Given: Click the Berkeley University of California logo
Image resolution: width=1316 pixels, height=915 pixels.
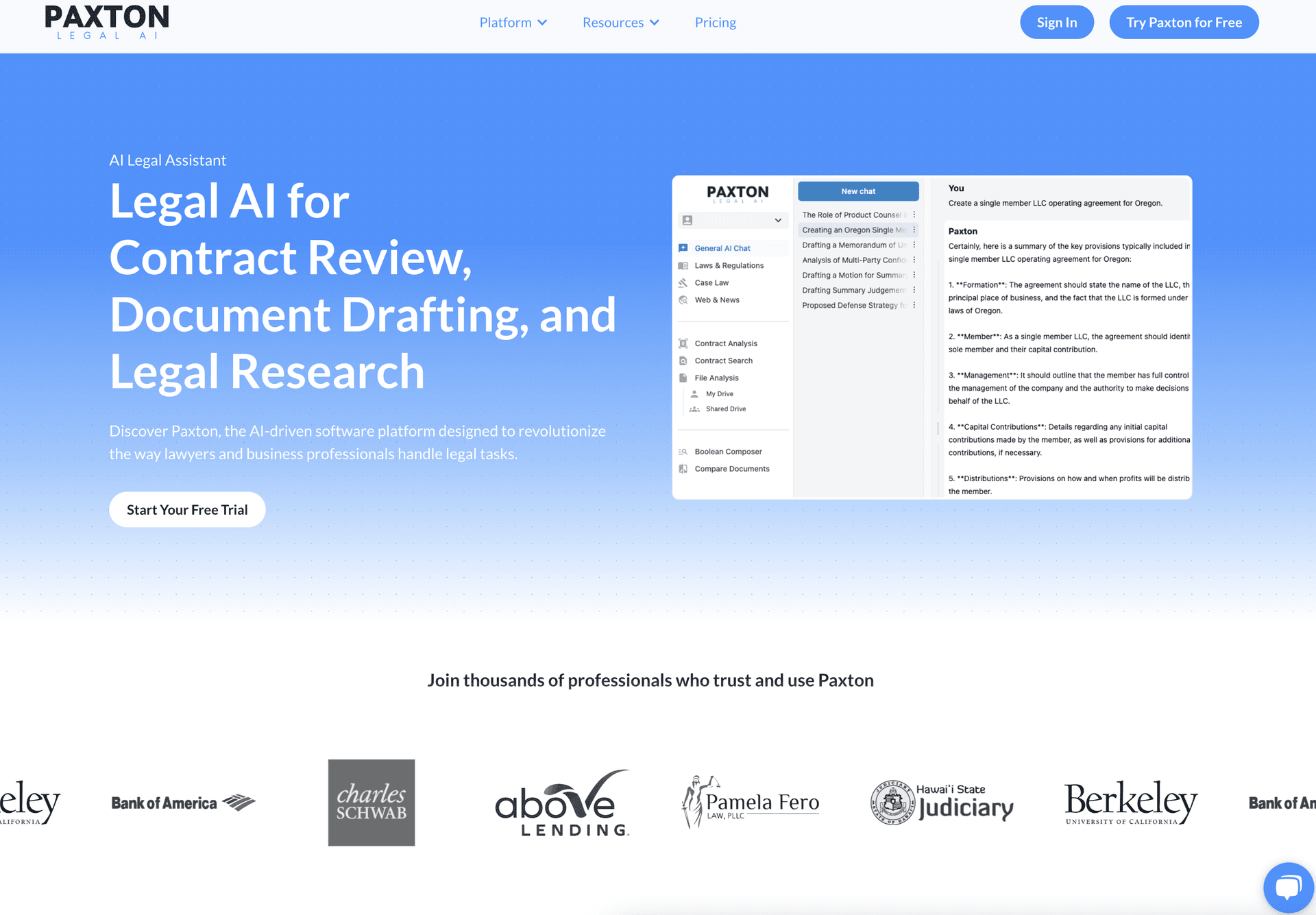Looking at the screenshot, I should point(1131,802).
